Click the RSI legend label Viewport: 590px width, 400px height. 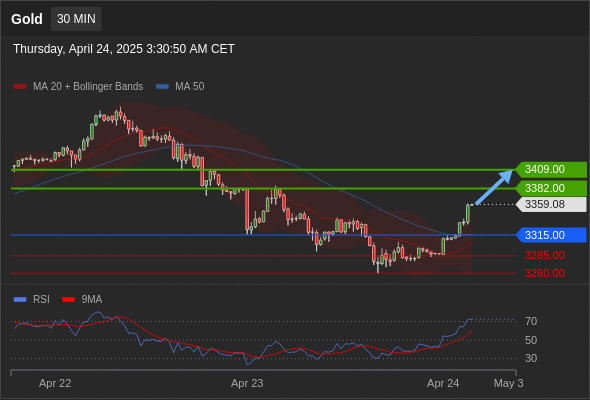tap(41, 300)
